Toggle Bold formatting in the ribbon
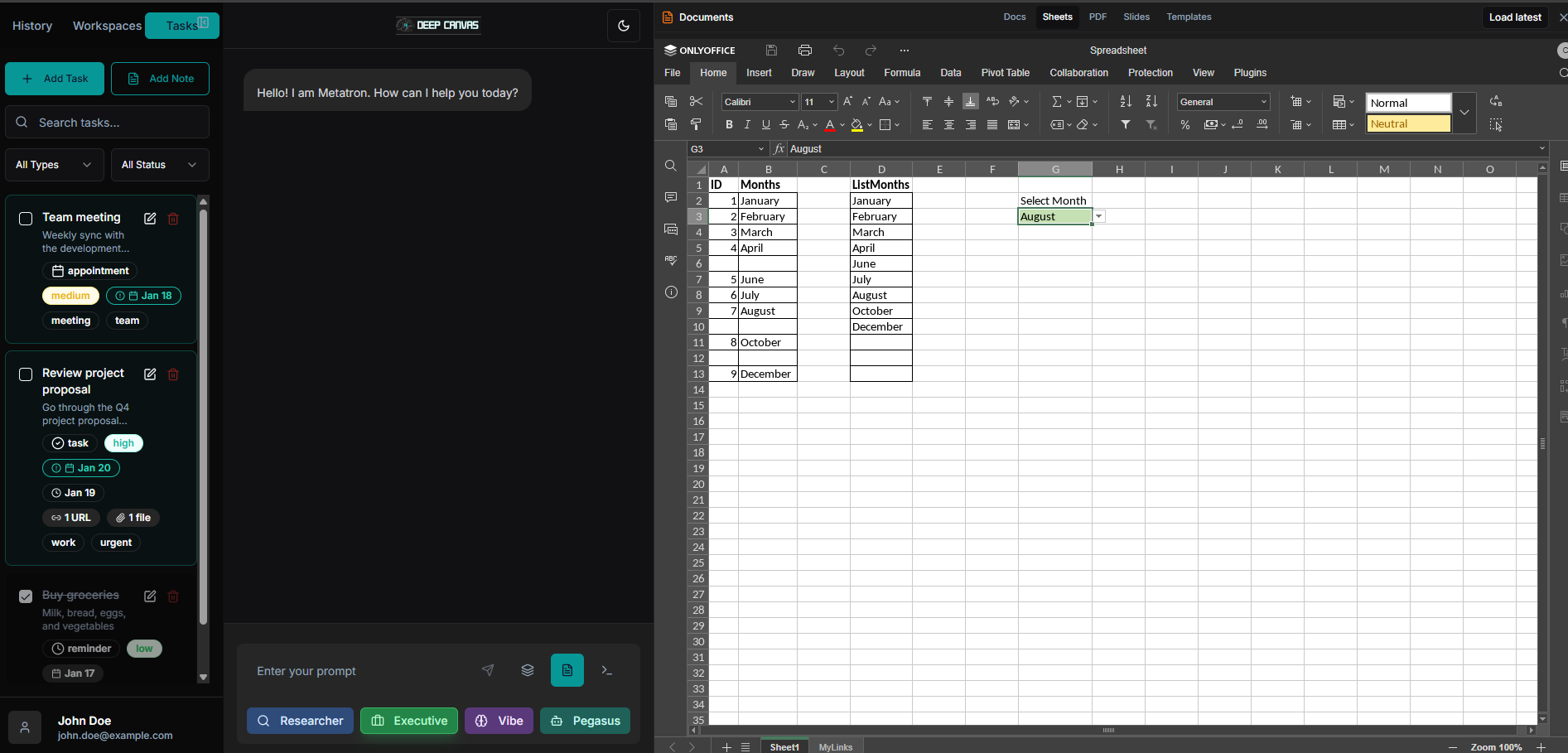This screenshot has height=753, width=1568. point(729,125)
